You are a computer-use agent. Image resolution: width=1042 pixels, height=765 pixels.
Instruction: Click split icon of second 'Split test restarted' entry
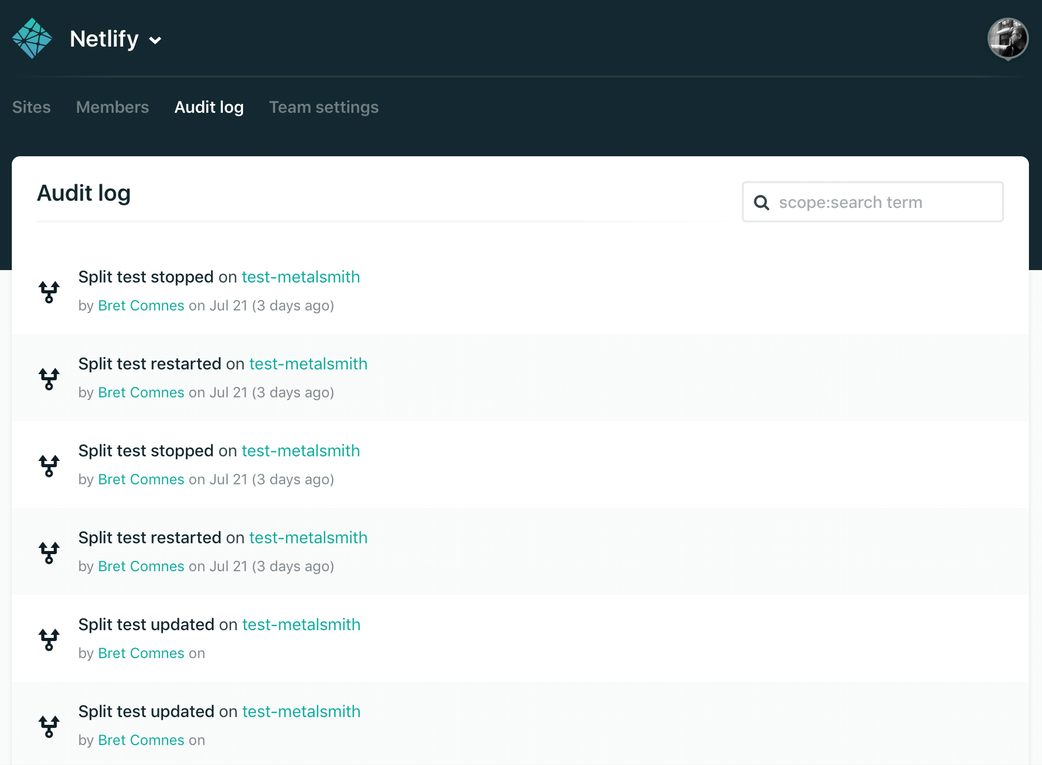49,553
